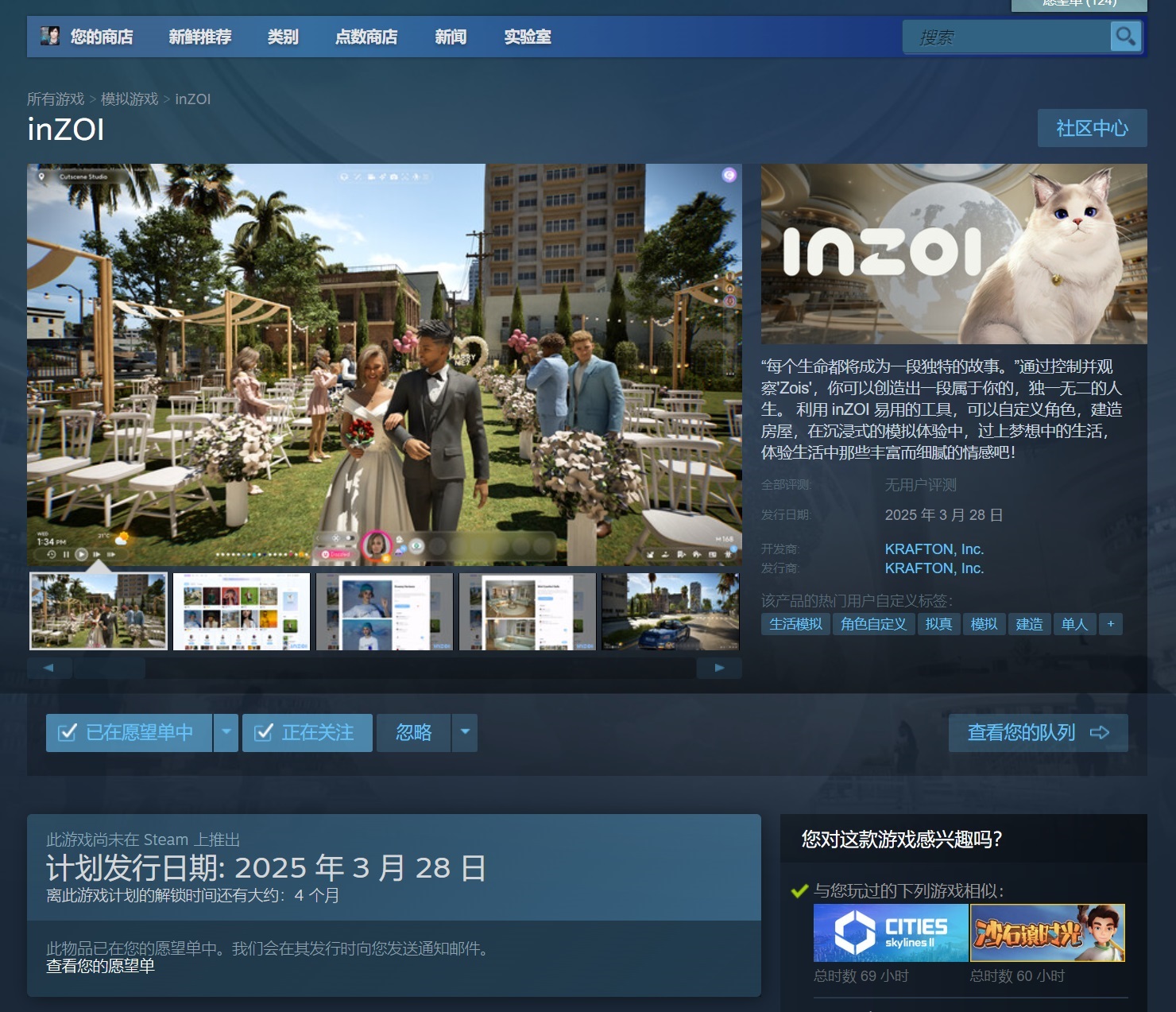Click the main wedding screenshot
Image resolution: width=1176 pixels, height=1012 pixels.
coord(385,364)
